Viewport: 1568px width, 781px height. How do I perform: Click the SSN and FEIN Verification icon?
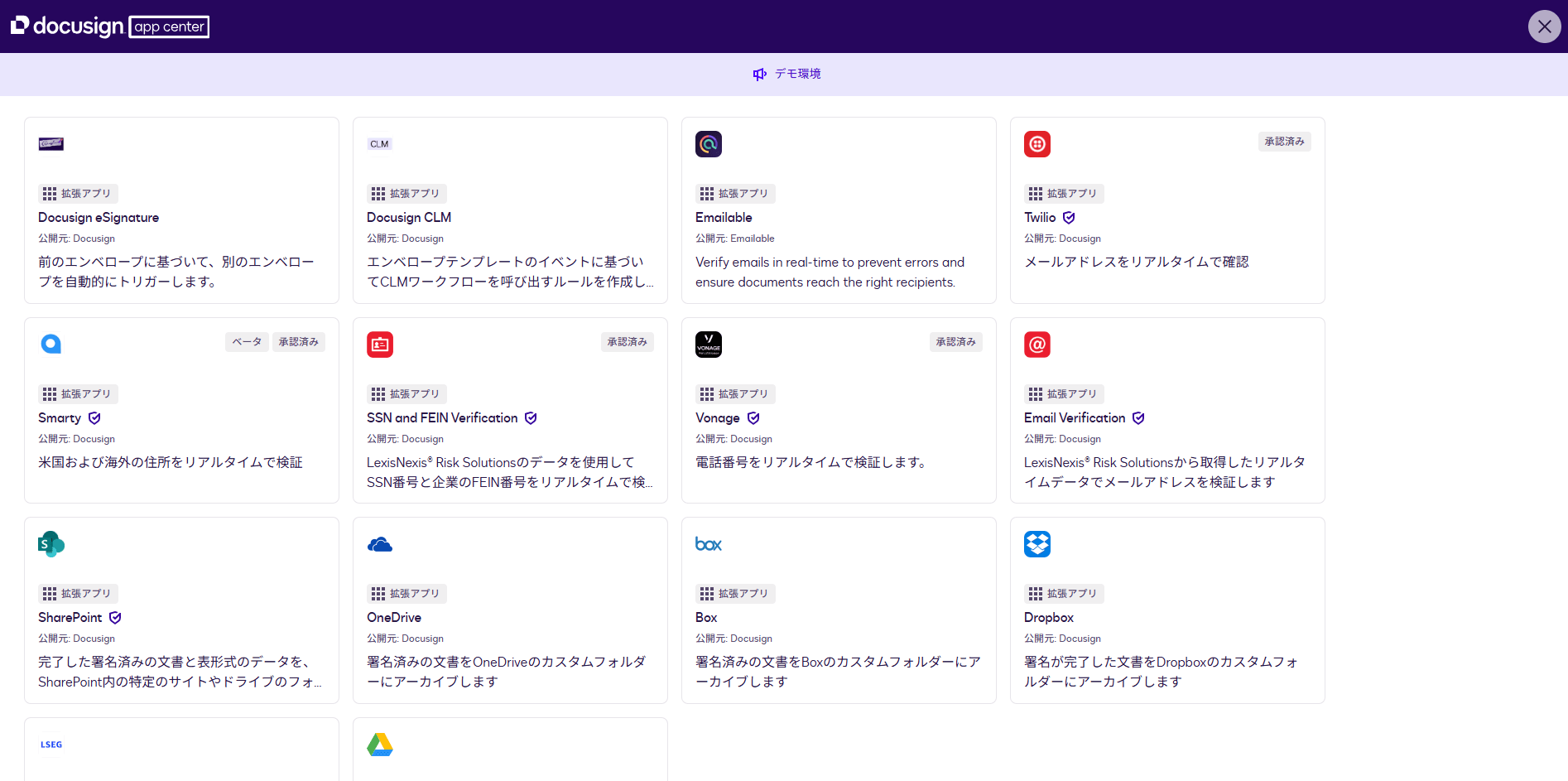click(380, 345)
